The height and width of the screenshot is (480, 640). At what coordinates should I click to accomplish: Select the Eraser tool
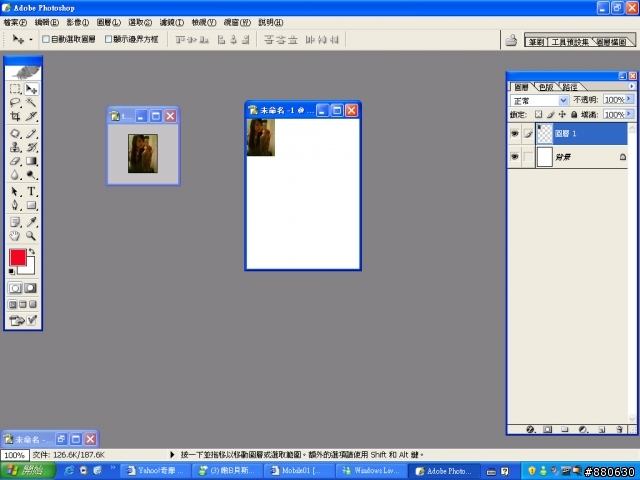pos(15,161)
